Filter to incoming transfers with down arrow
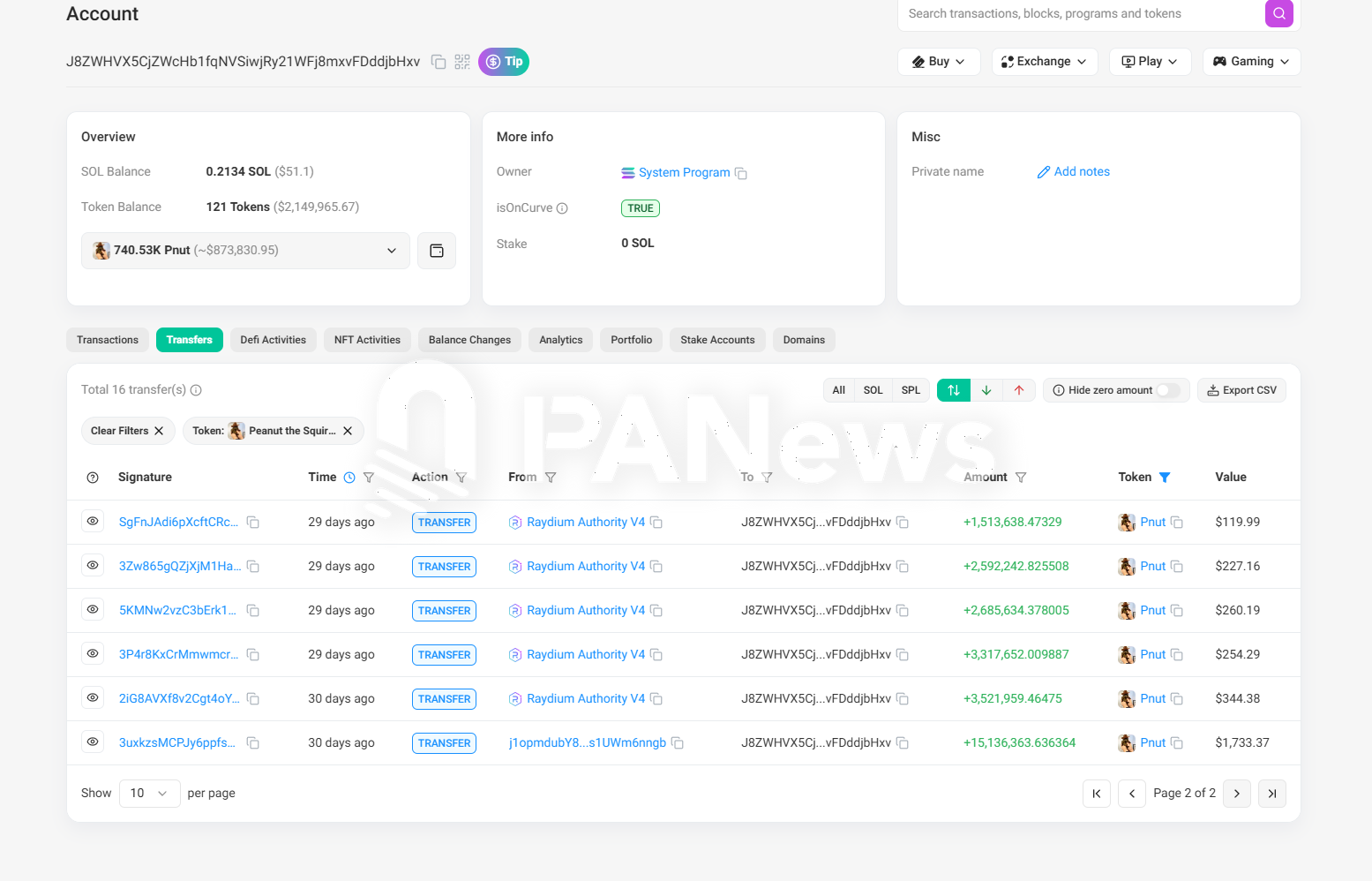Screen dimensions: 1372x881 pos(986,390)
